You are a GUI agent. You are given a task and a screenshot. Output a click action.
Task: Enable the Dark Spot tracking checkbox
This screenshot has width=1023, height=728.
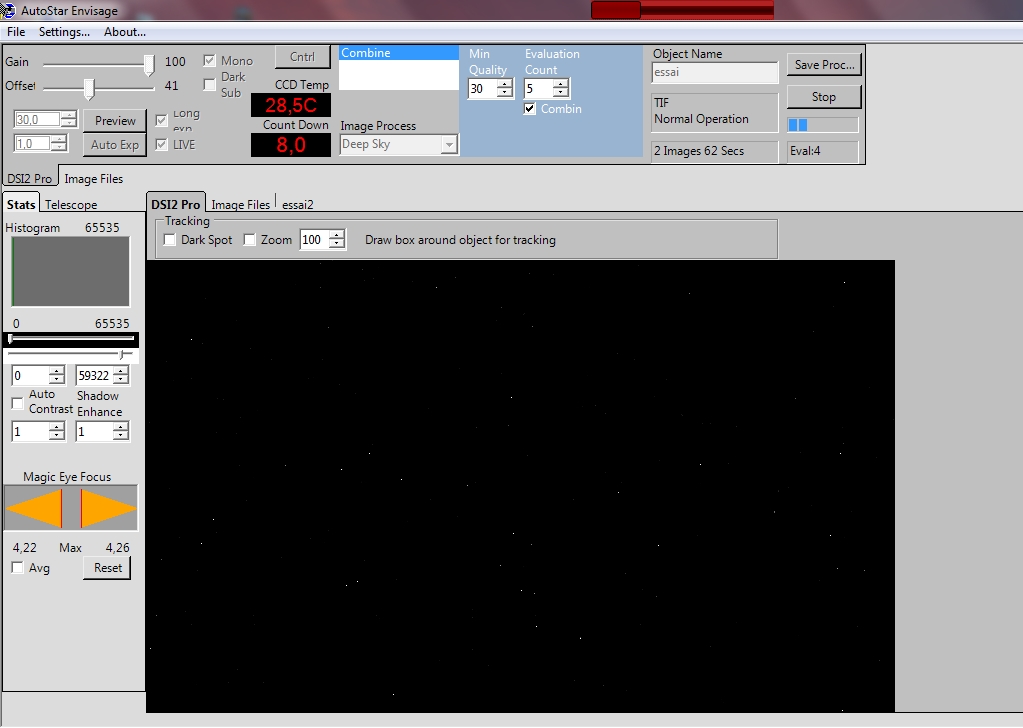[x=170, y=239]
